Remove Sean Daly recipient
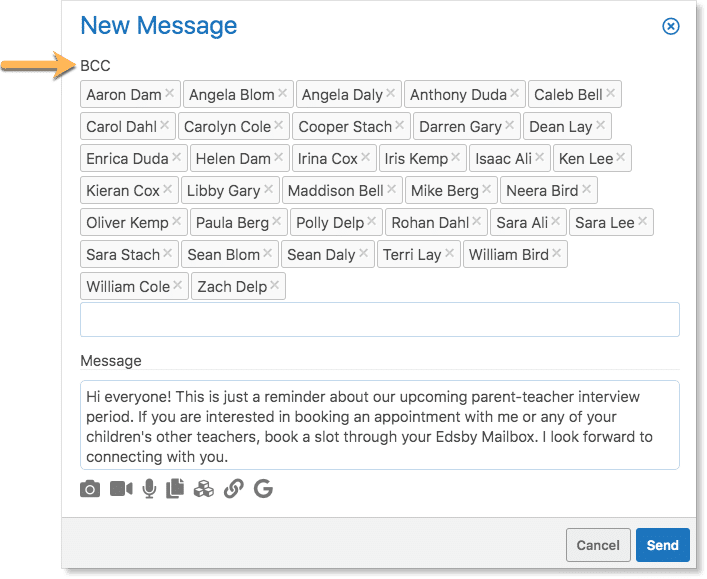707x579 pixels. pyautogui.click(x=363, y=253)
